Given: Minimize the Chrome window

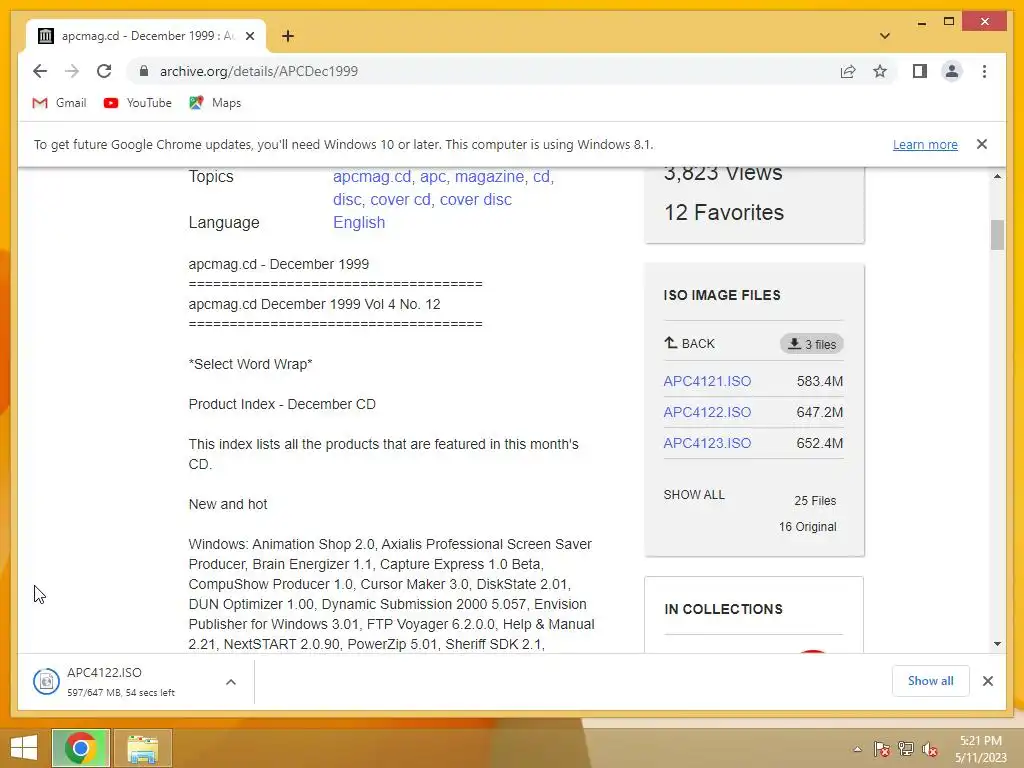Looking at the screenshot, I should (x=921, y=23).
